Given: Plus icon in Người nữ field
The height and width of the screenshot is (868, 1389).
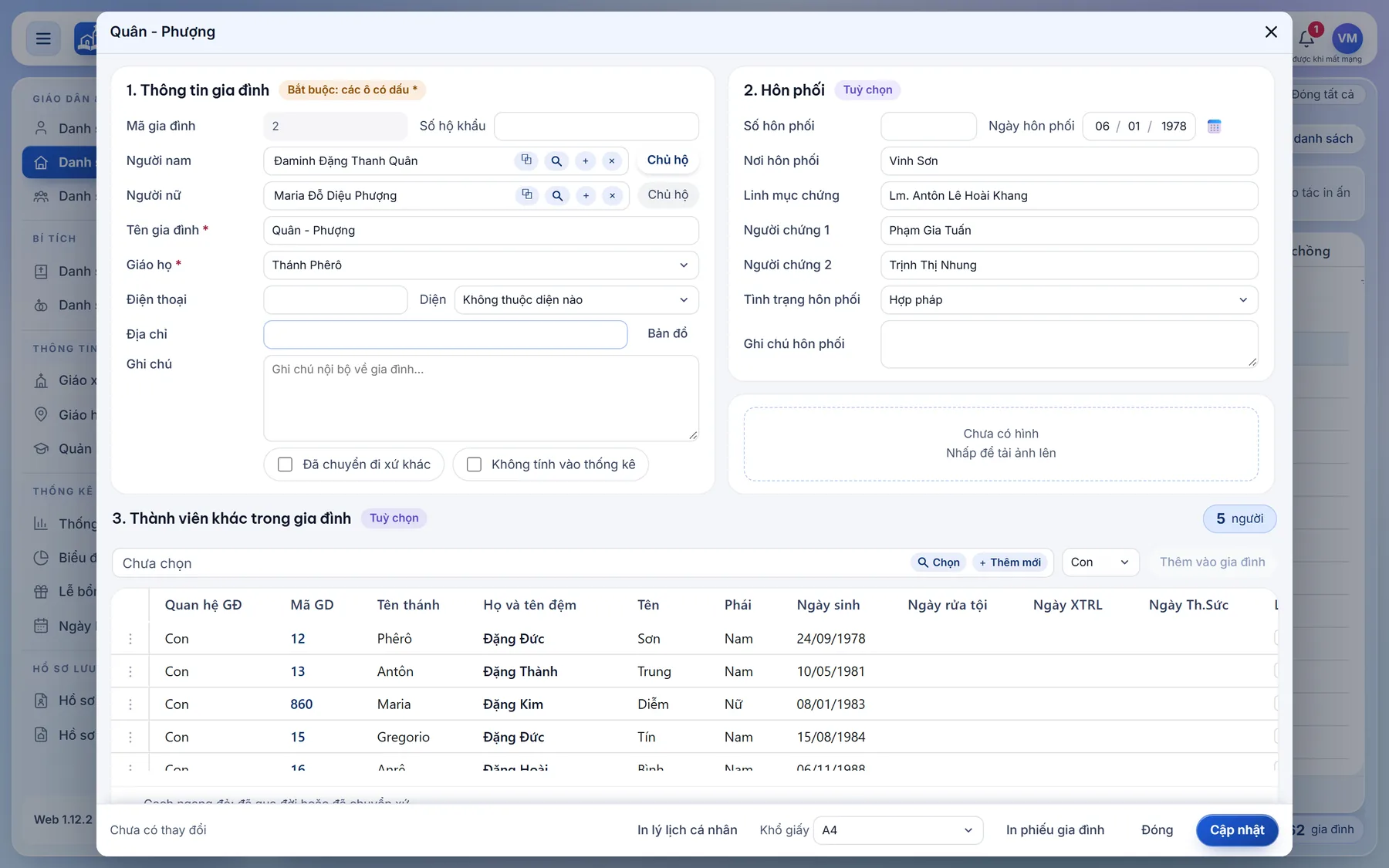Looking at the screenshot, I should point(586,196).
